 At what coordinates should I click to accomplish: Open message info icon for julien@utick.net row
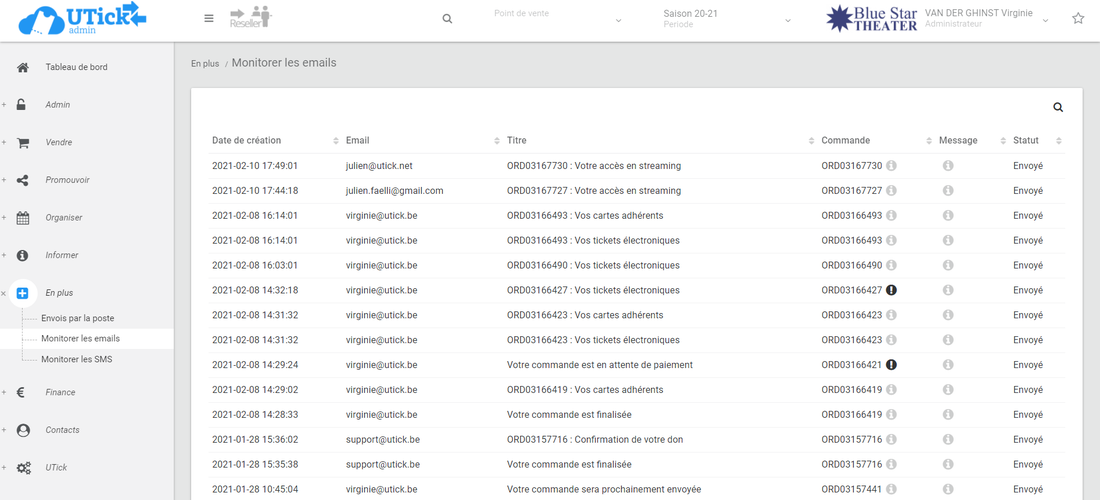tap(948, 166)
